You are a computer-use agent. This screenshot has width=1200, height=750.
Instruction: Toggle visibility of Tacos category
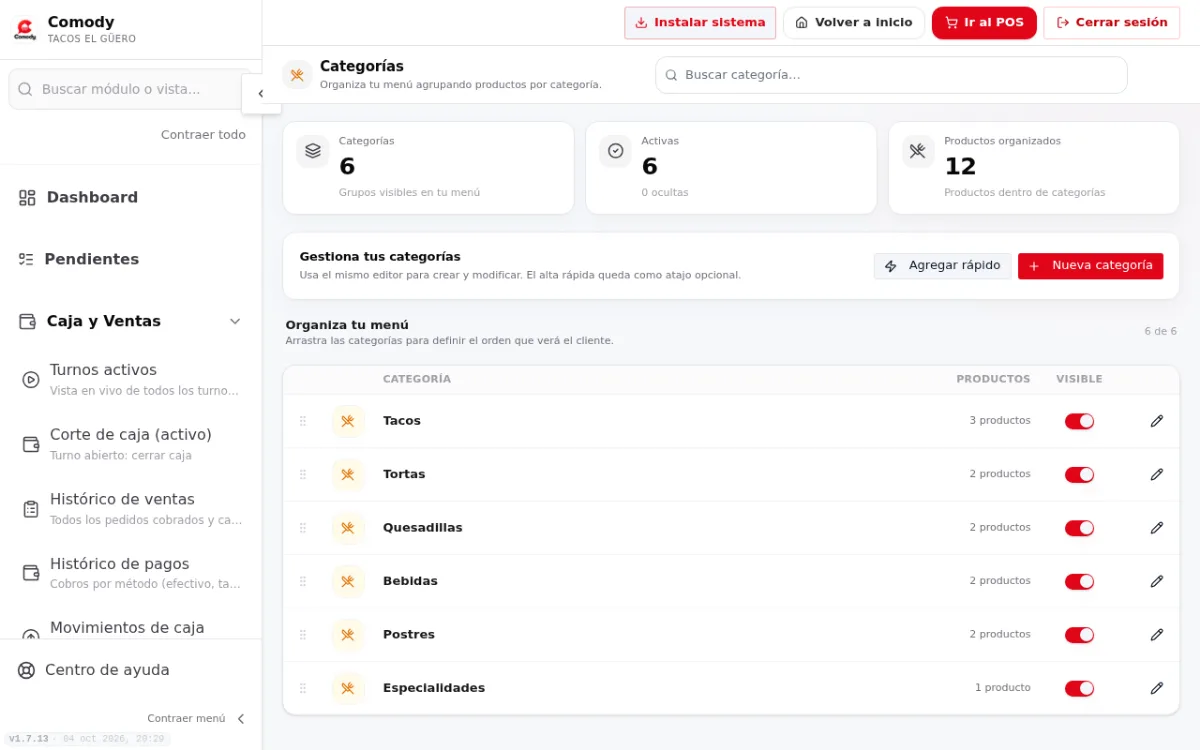click(1079, 421)
